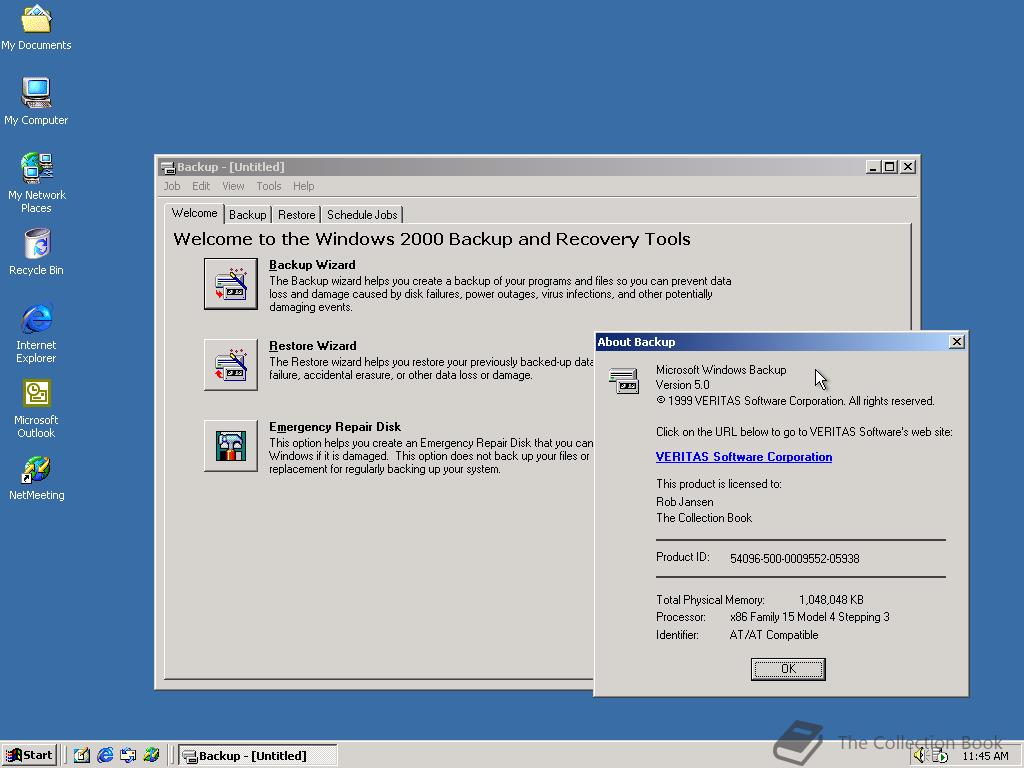Screen dimensions: 1024x768
Task: Click the licensee name Rob Jansen
Action: pos(684,502)
